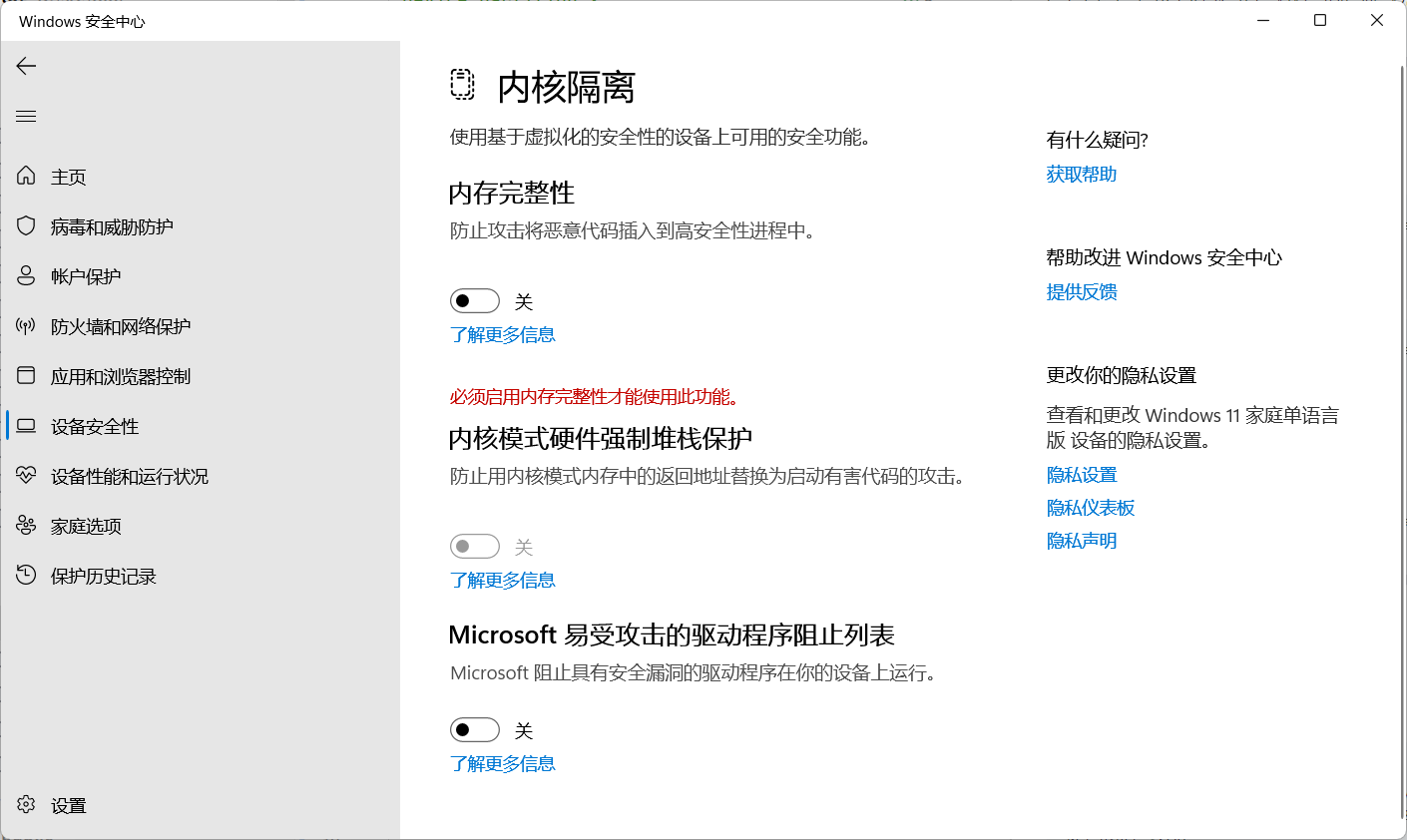The width and height of the screenshot is (1407, 840).
Task: Click 获取帮助 under 有什么疑问
Action: (x=1081, y=174)
